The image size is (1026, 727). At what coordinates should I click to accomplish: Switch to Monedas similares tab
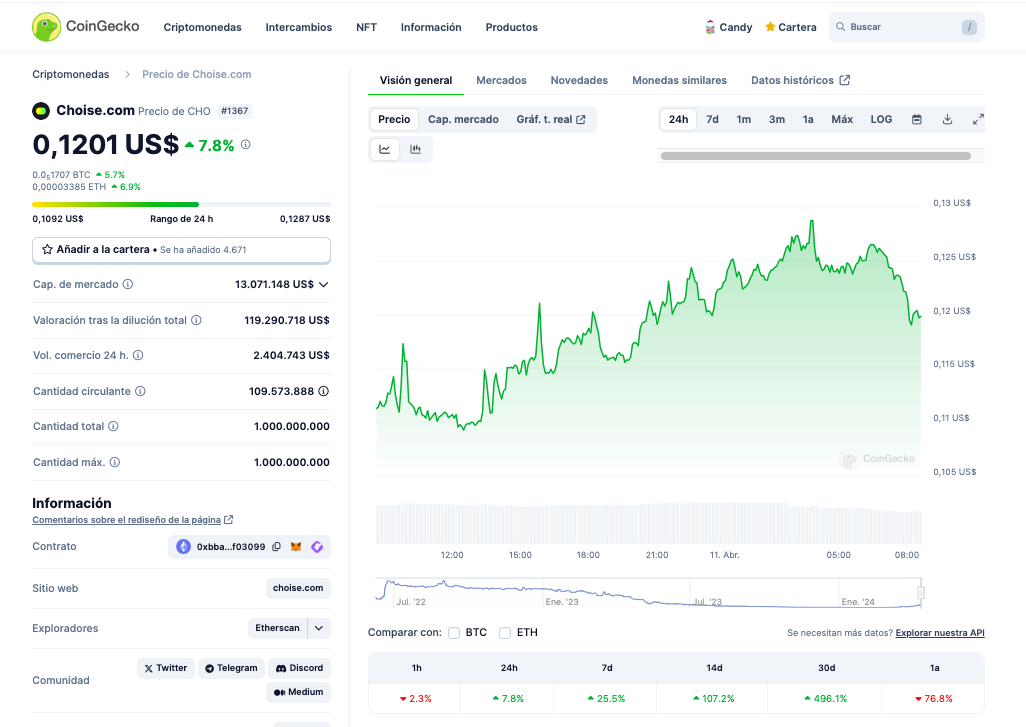[679, 80]
